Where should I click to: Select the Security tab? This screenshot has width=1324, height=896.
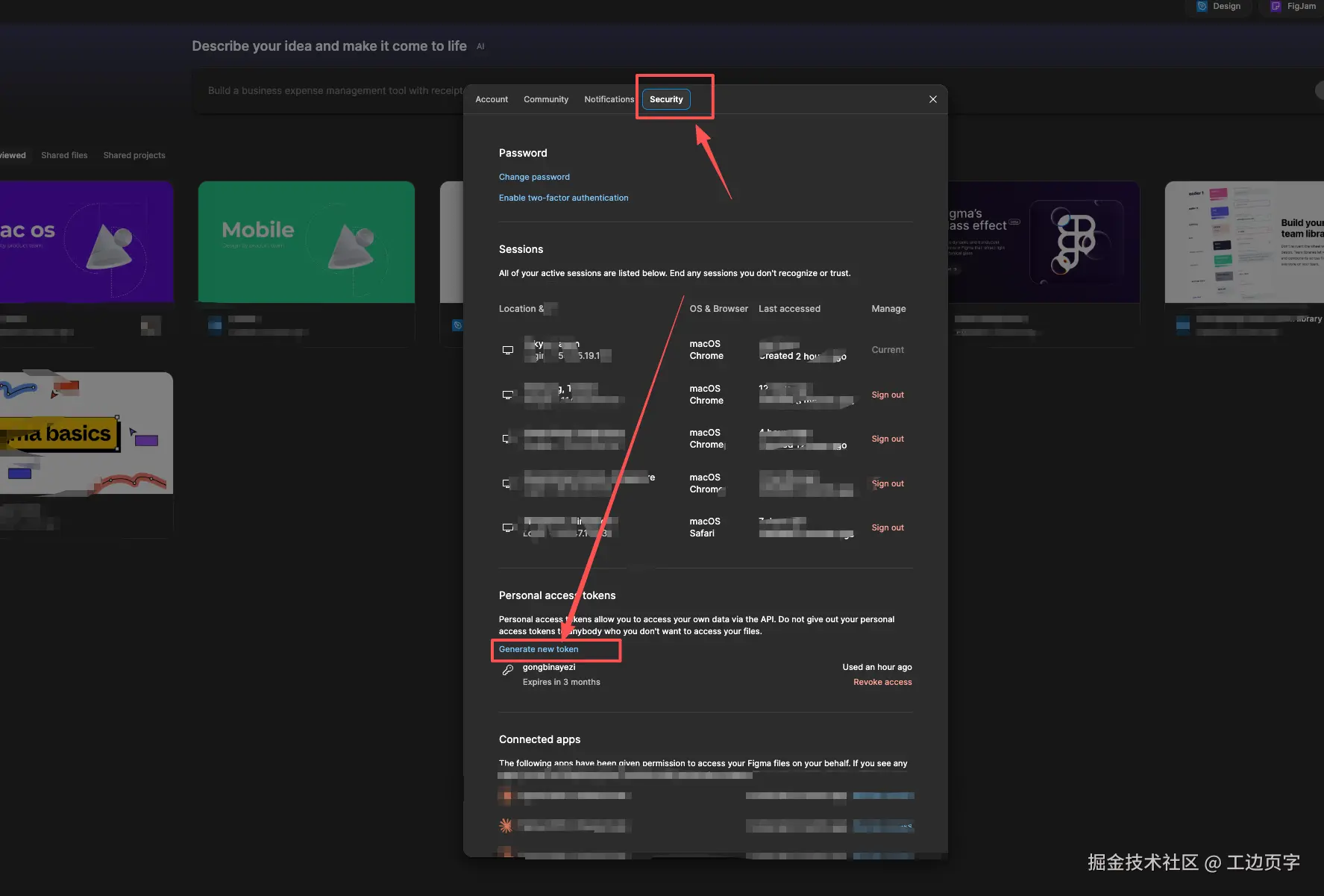[x=666, y=99]
